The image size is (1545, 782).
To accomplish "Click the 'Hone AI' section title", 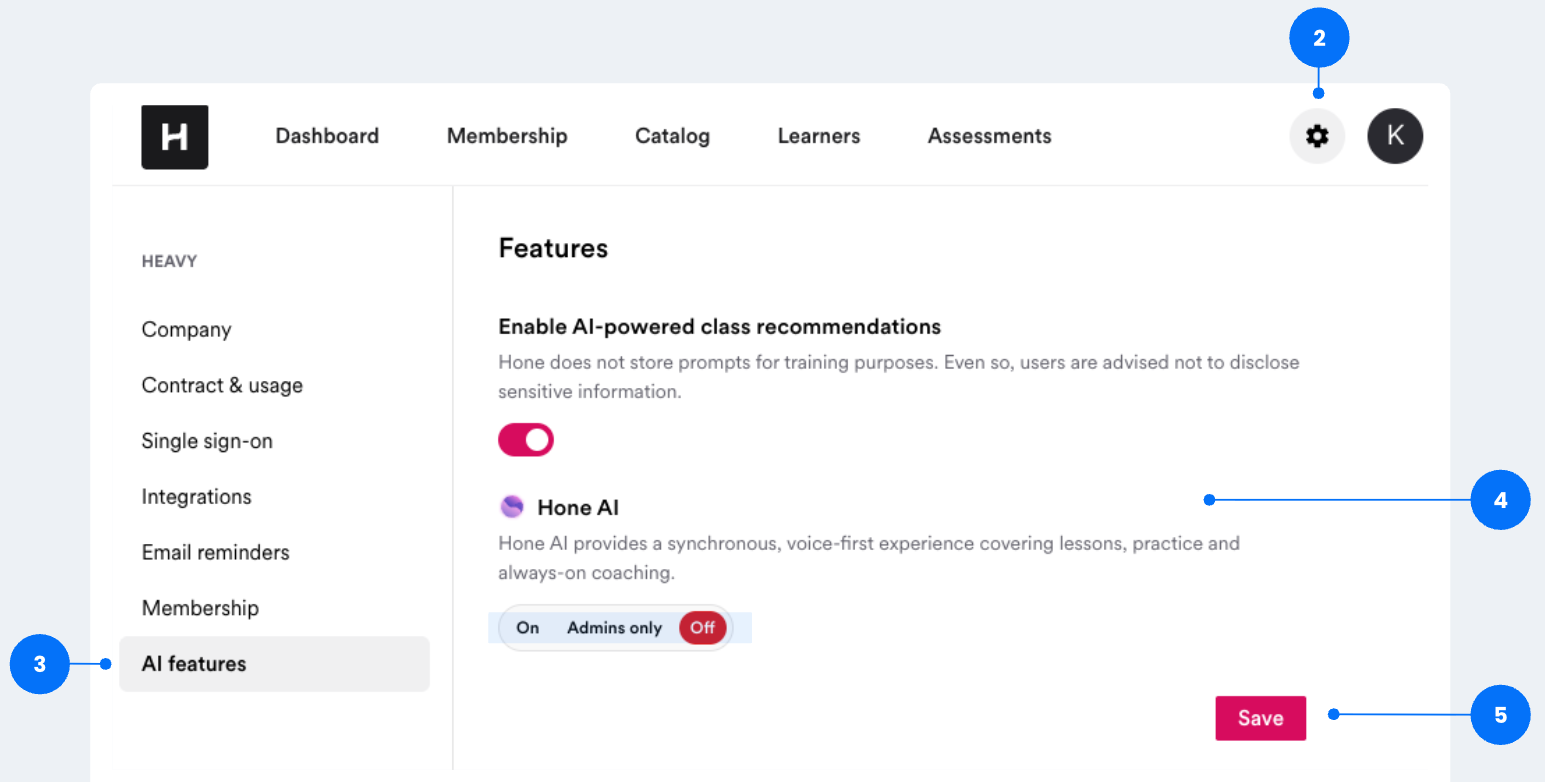I will pyautogui.click(x=578, y=508).
